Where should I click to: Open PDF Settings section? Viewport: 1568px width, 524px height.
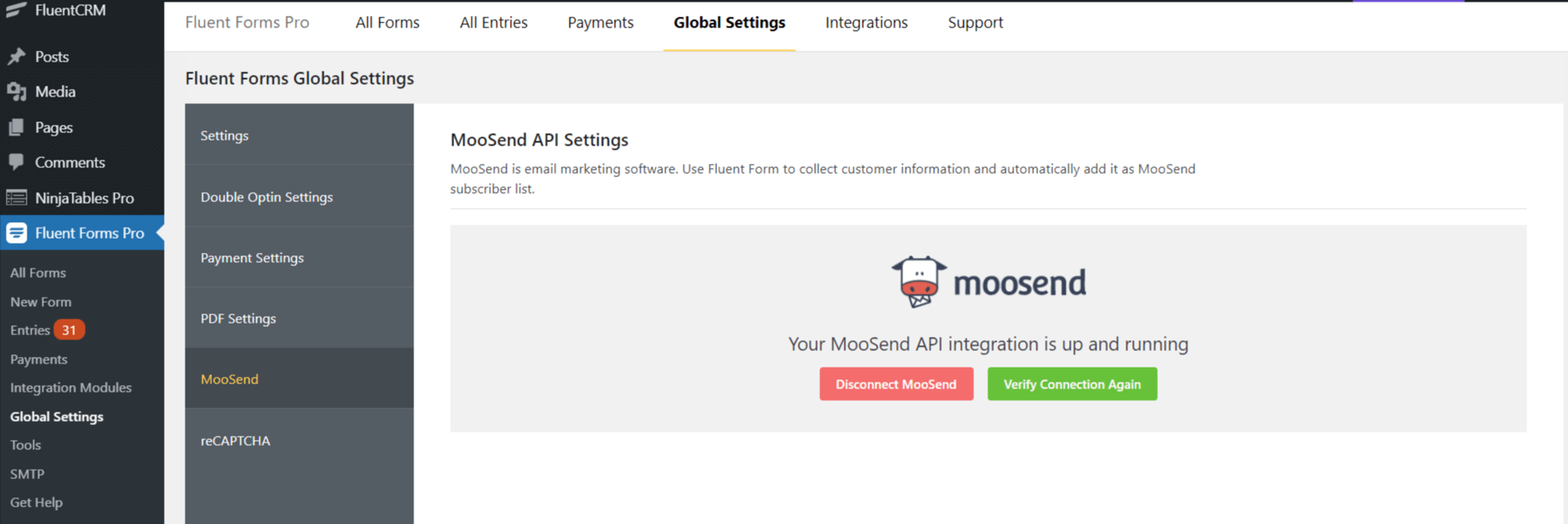coord(299,318)
